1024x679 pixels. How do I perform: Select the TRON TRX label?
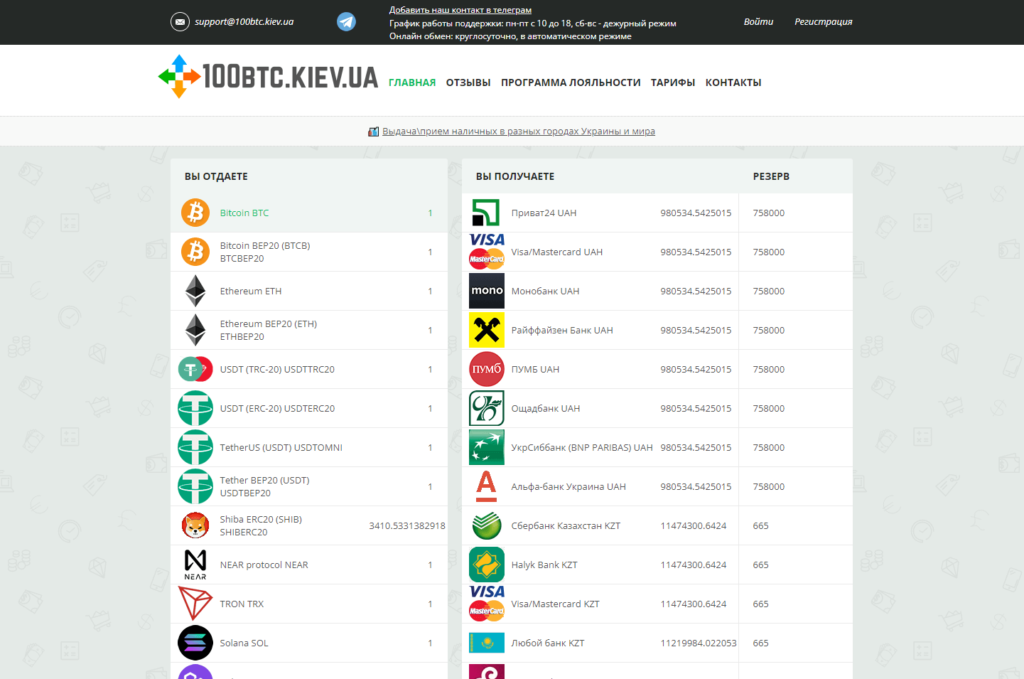[x=242, y=604]
